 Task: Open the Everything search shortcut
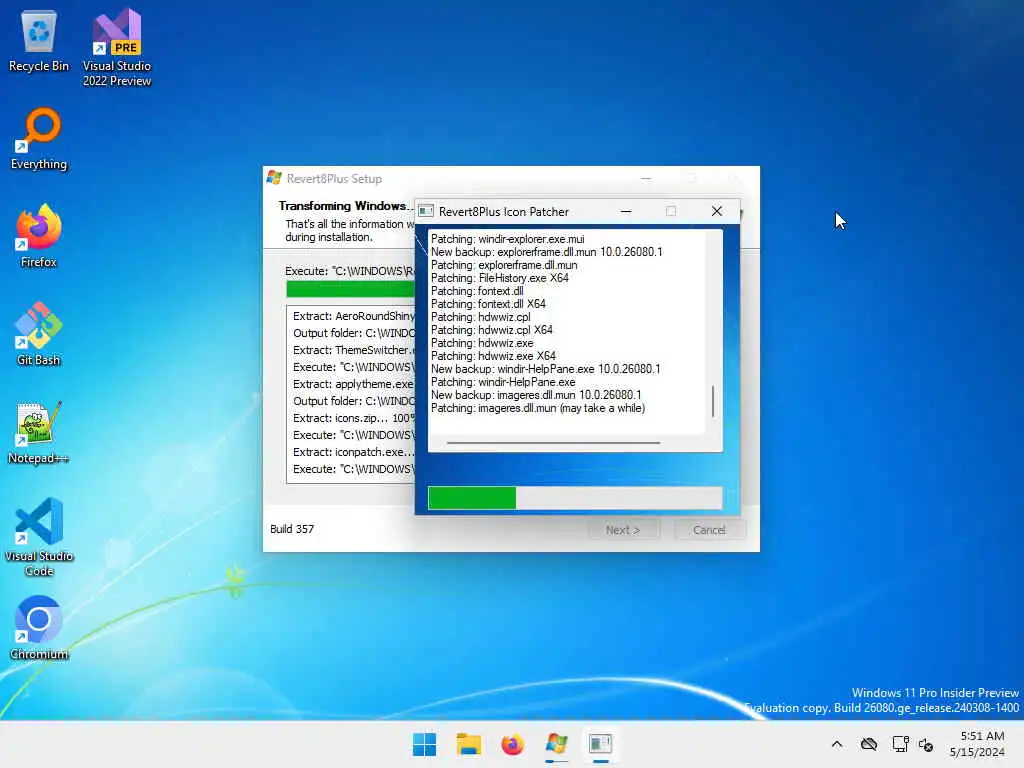[x=39, y=139]
